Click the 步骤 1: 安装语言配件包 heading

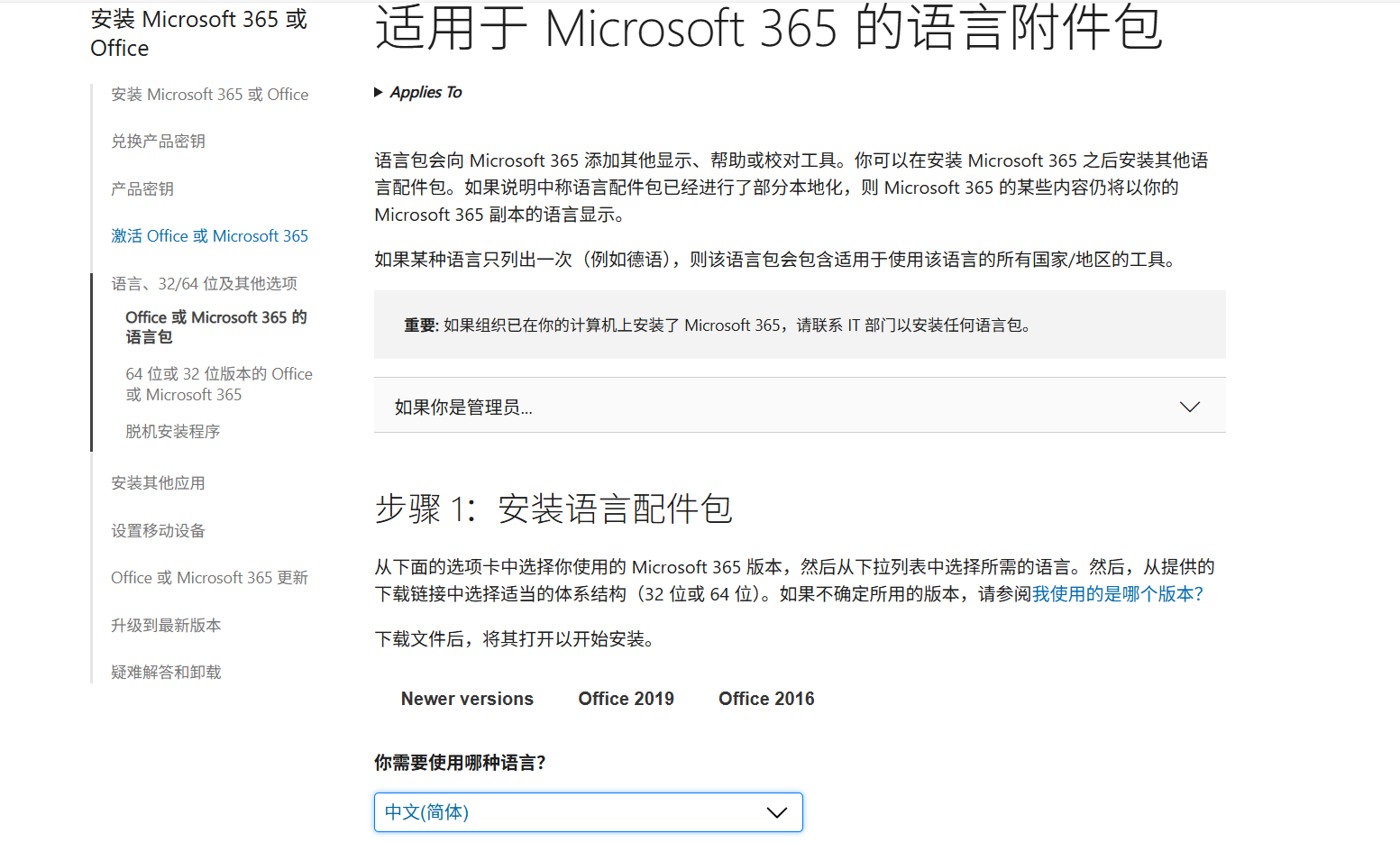[553, 509]
